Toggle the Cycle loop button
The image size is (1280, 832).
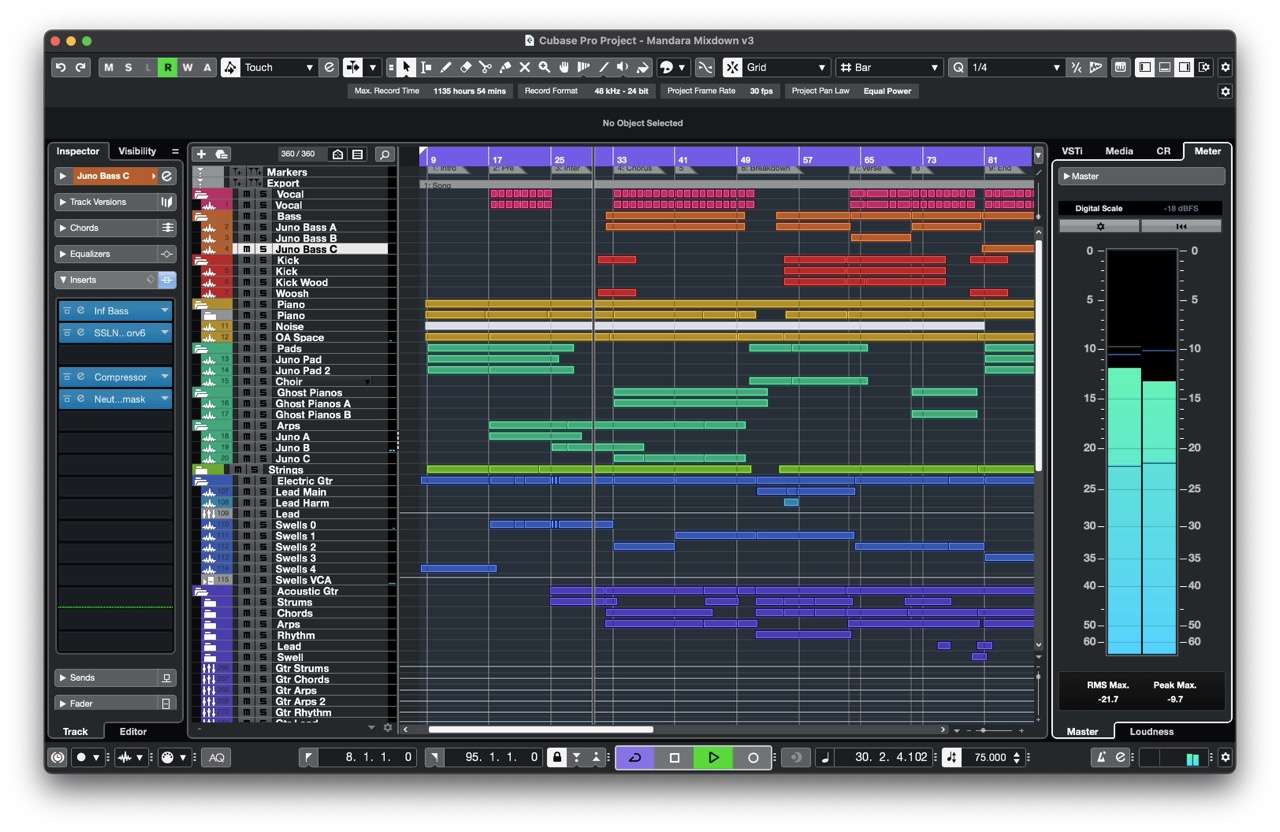pos(635,758)
